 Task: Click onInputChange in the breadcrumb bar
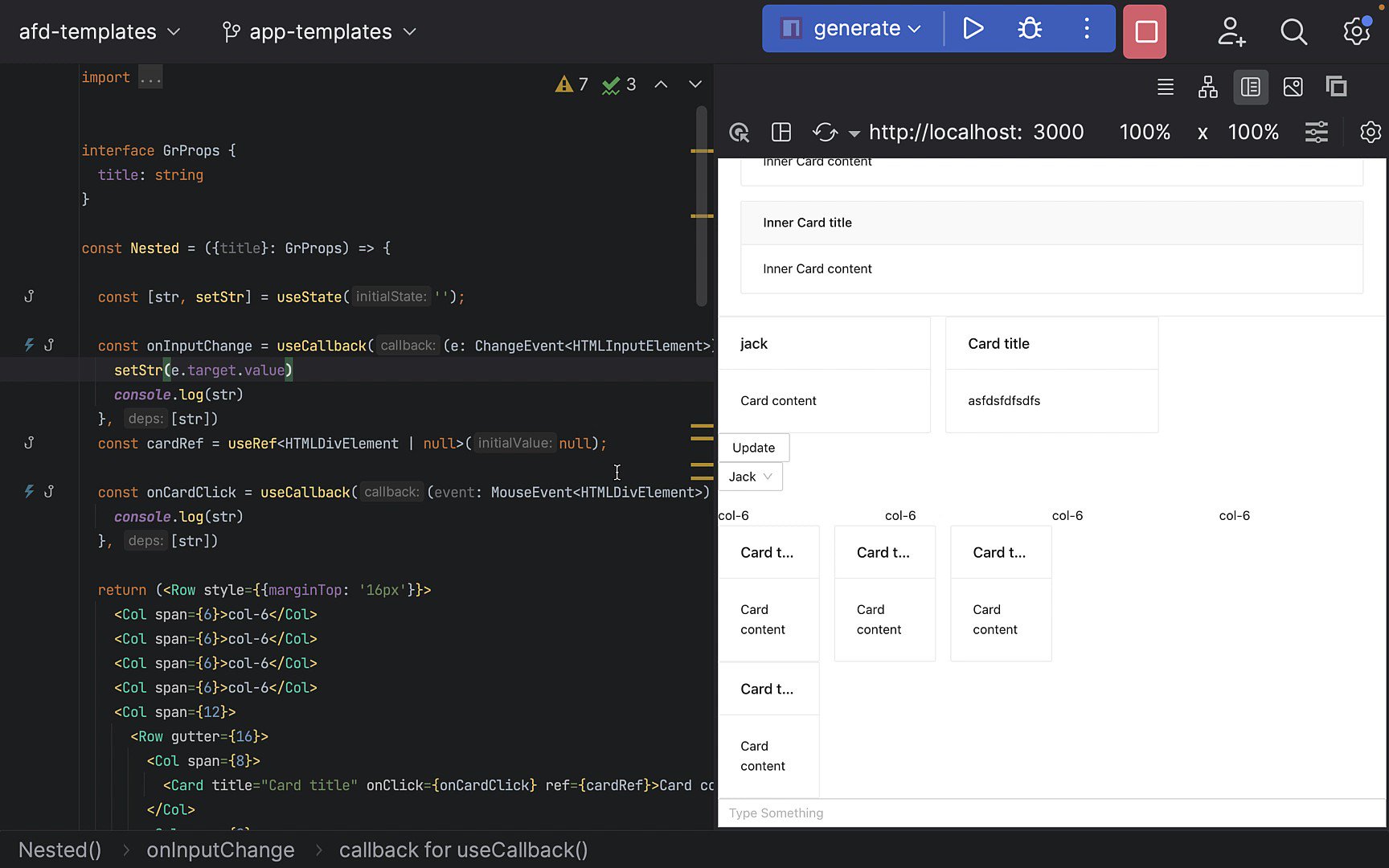click(220, 850)
